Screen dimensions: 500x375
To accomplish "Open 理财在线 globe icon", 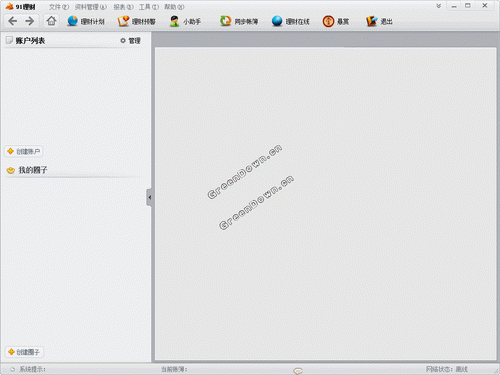I will click(290, 21).
